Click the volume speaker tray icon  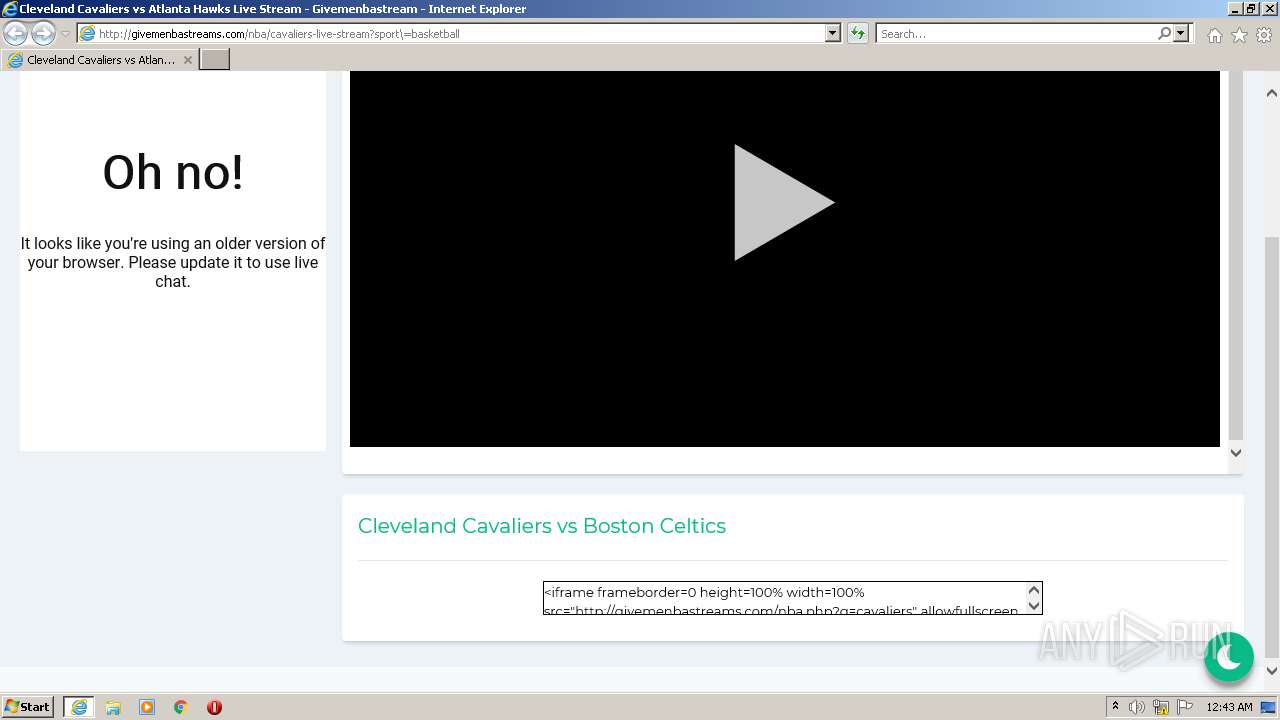point(1137,707)
